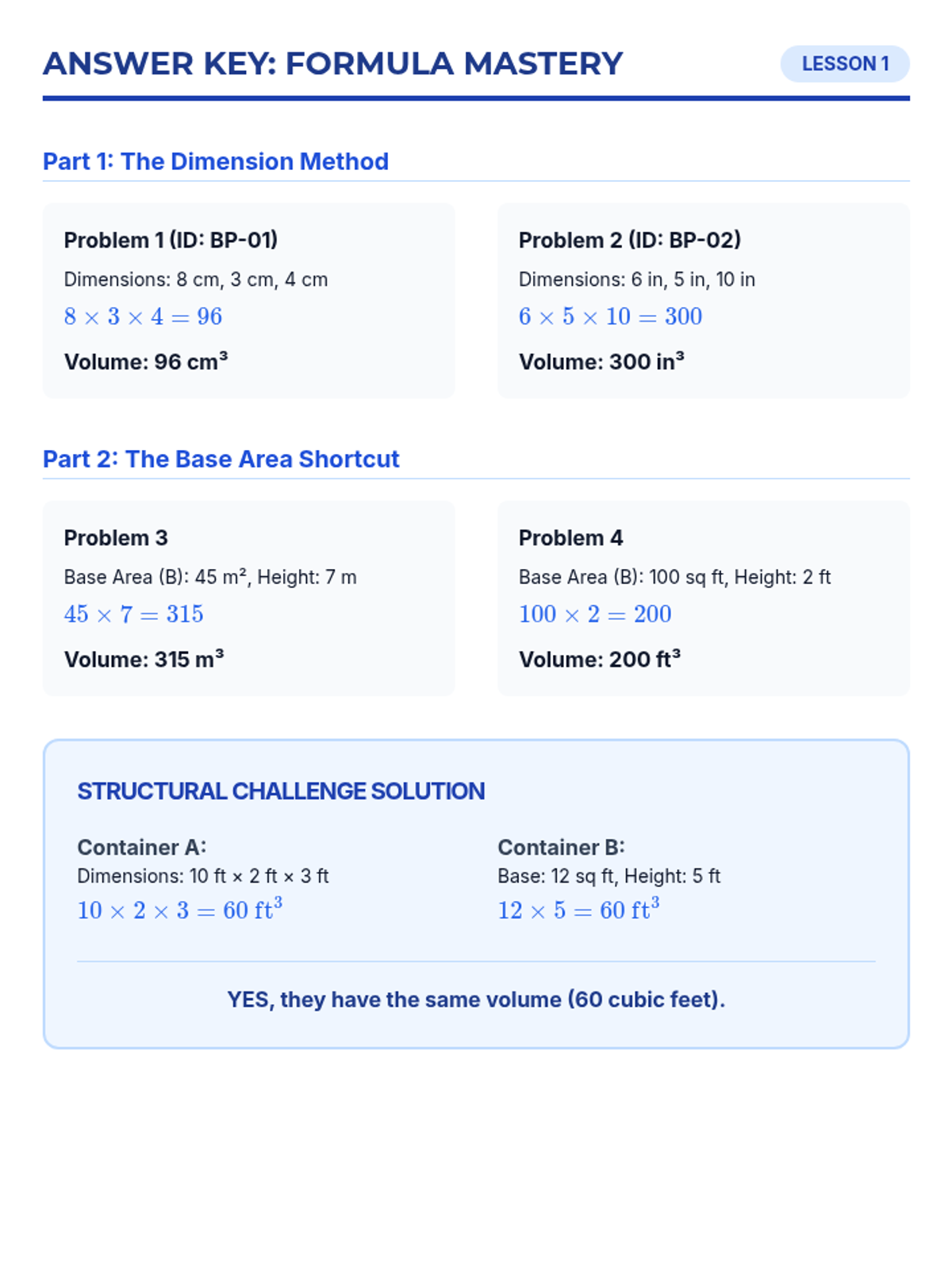952x1270 pixels.
Task: Click the Problem 1 (ID: BP-01) title
Action: pyautogui.click(x=171, y=240)
